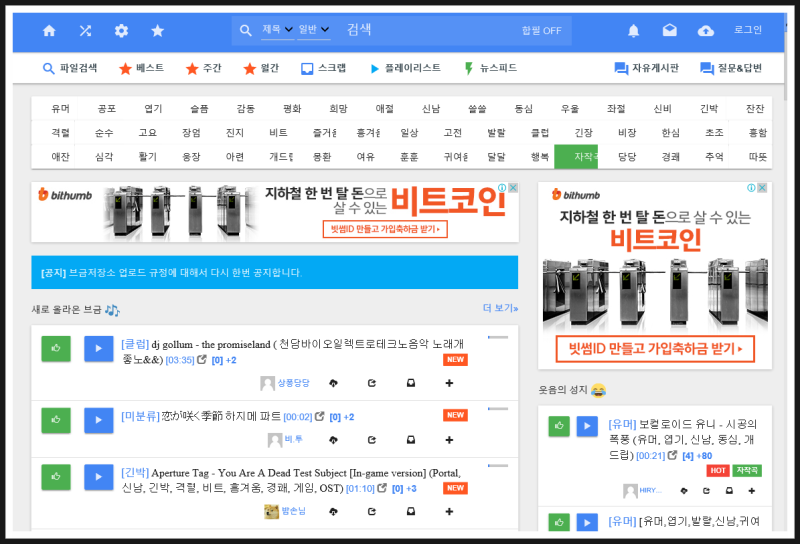The width and height of the screenshot is (800, 544).
Task: Click the shuffle random icon in header
Action: pos(85,31)
